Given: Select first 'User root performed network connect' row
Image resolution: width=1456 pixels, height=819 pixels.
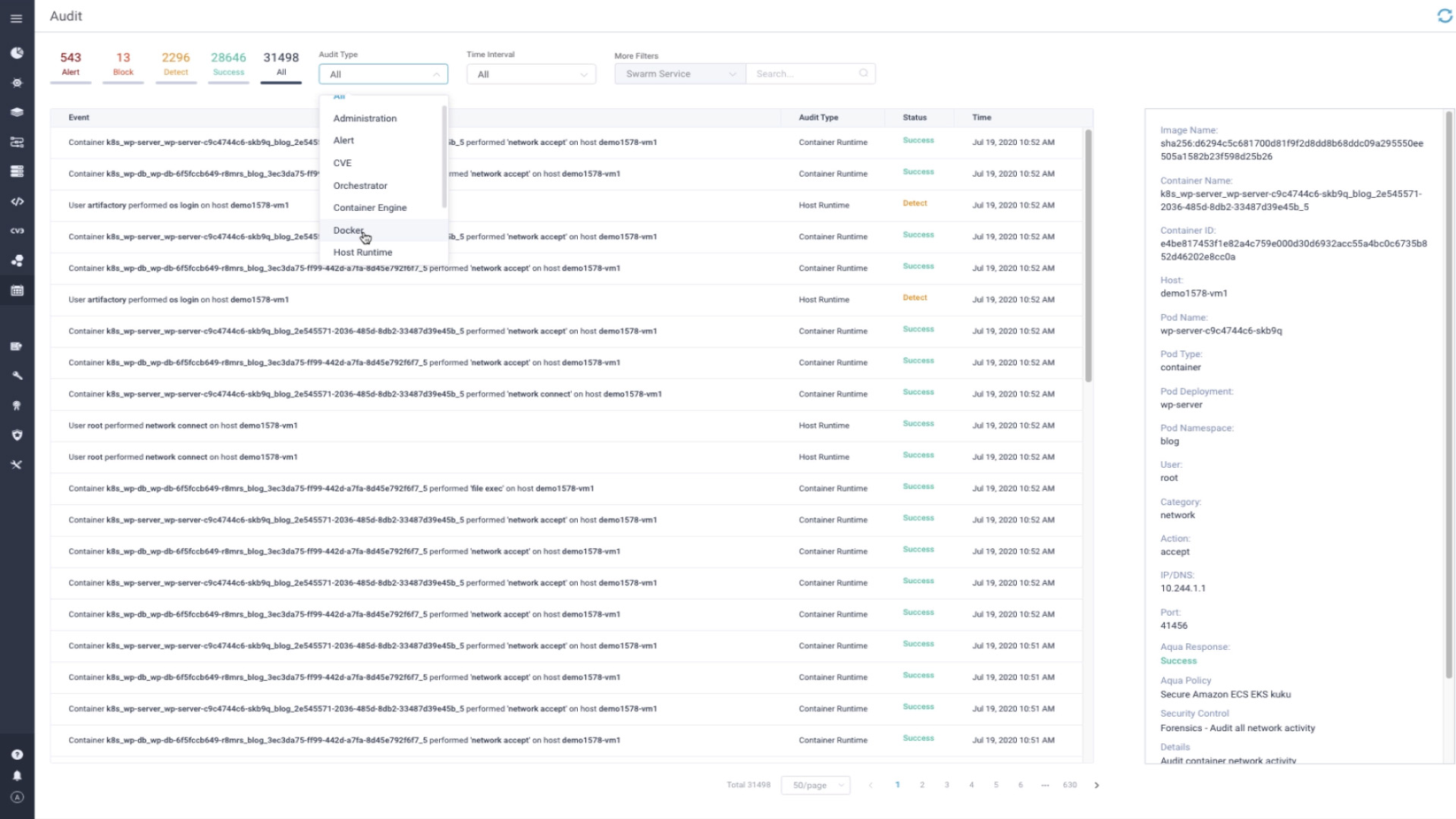Looking at the screenshot, I should pos(566,425).
